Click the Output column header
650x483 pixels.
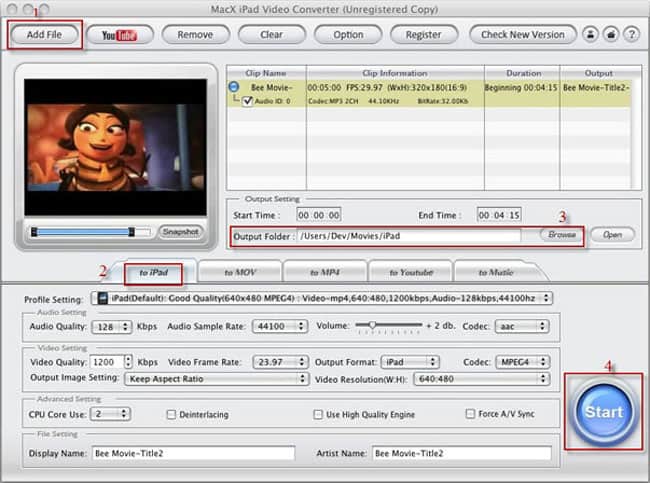click(x=599, y=73)
